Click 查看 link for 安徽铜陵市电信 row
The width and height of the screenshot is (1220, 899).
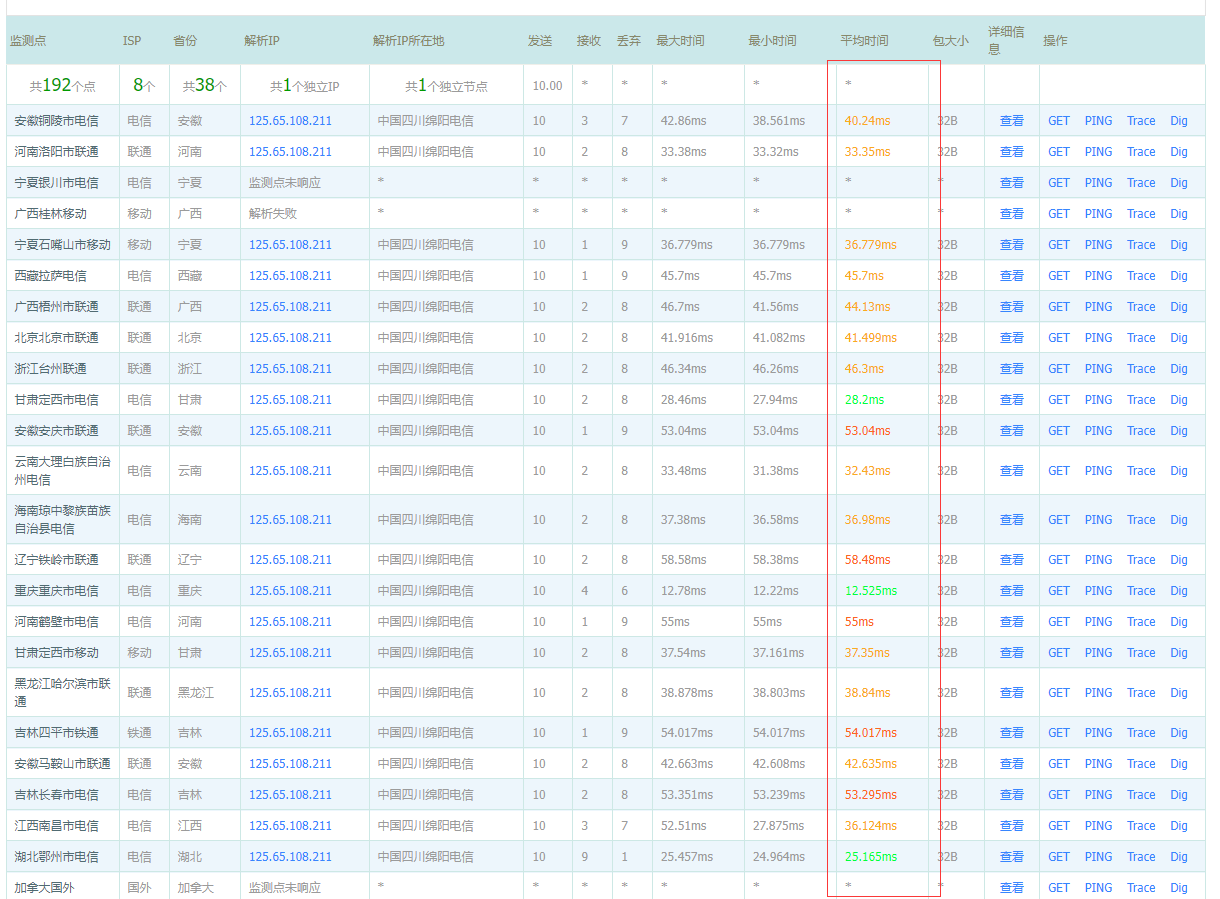coord(1011,121)
